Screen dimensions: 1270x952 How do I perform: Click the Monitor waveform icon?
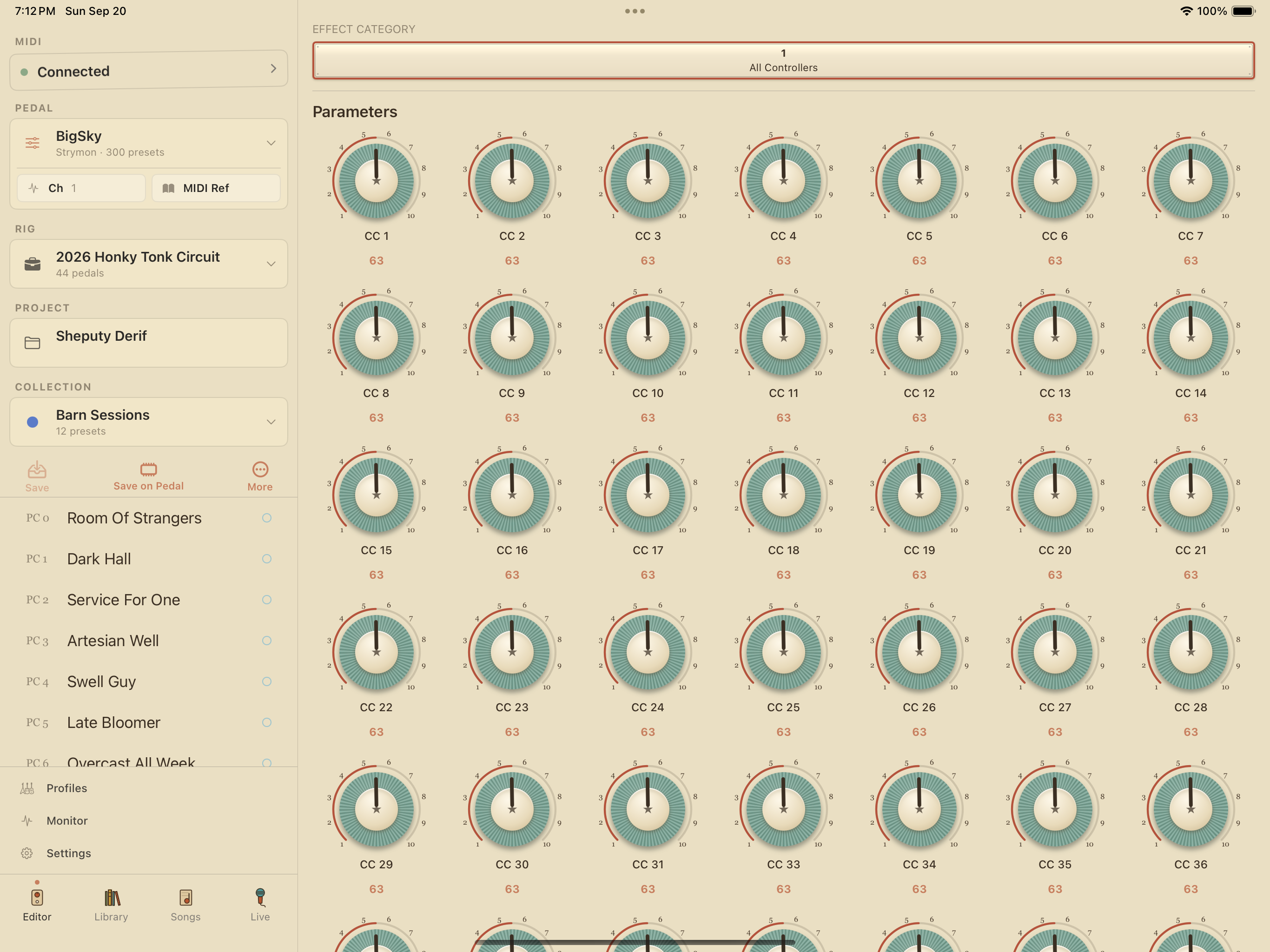[27, 821]
